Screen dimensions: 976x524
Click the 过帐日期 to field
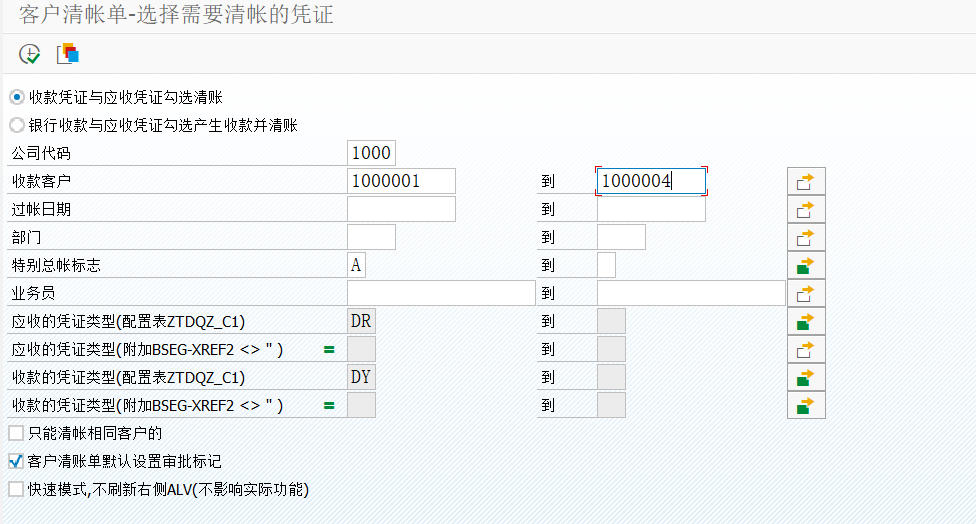[651, 209]
